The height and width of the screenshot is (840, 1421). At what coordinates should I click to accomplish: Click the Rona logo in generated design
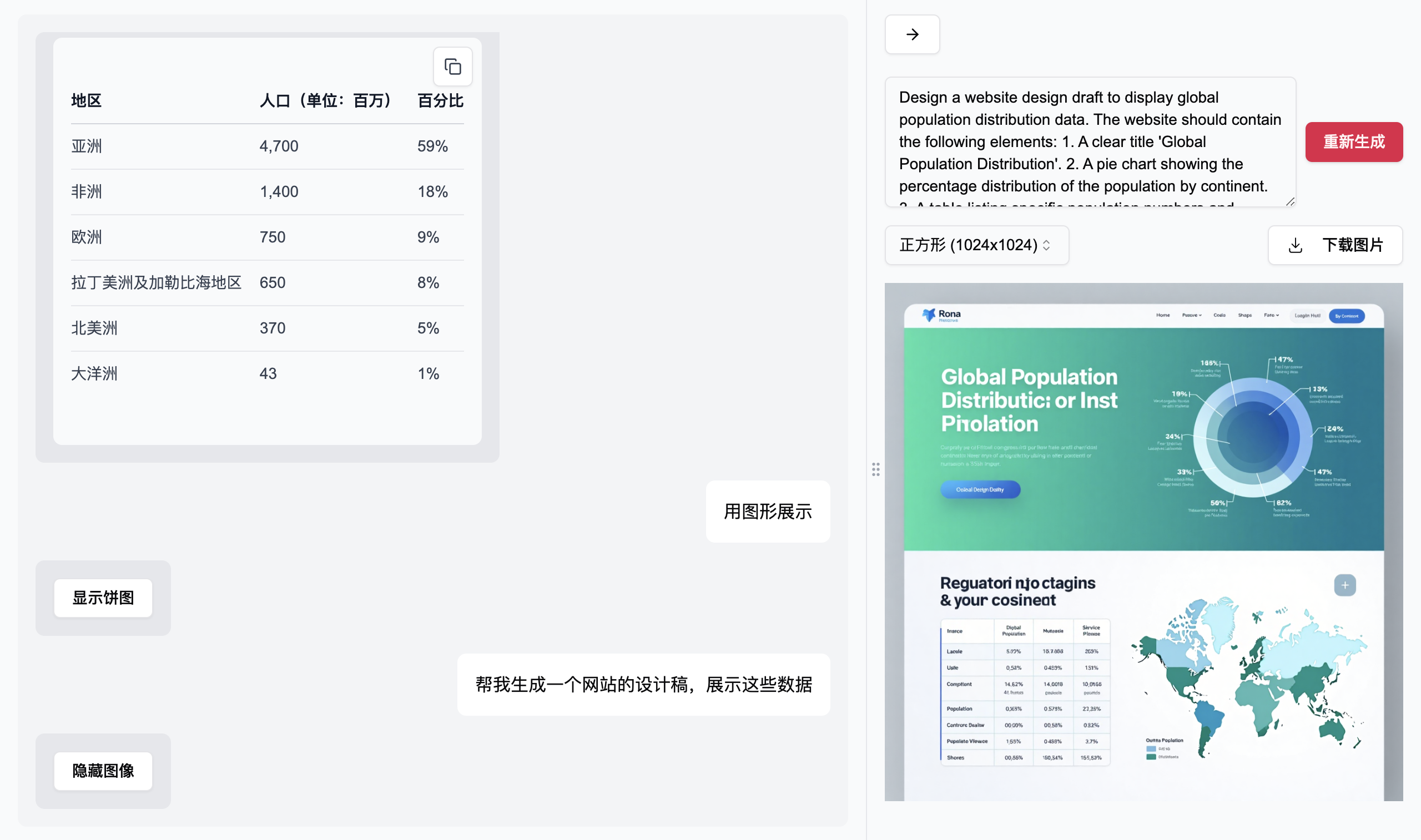(x=941, y=315)
